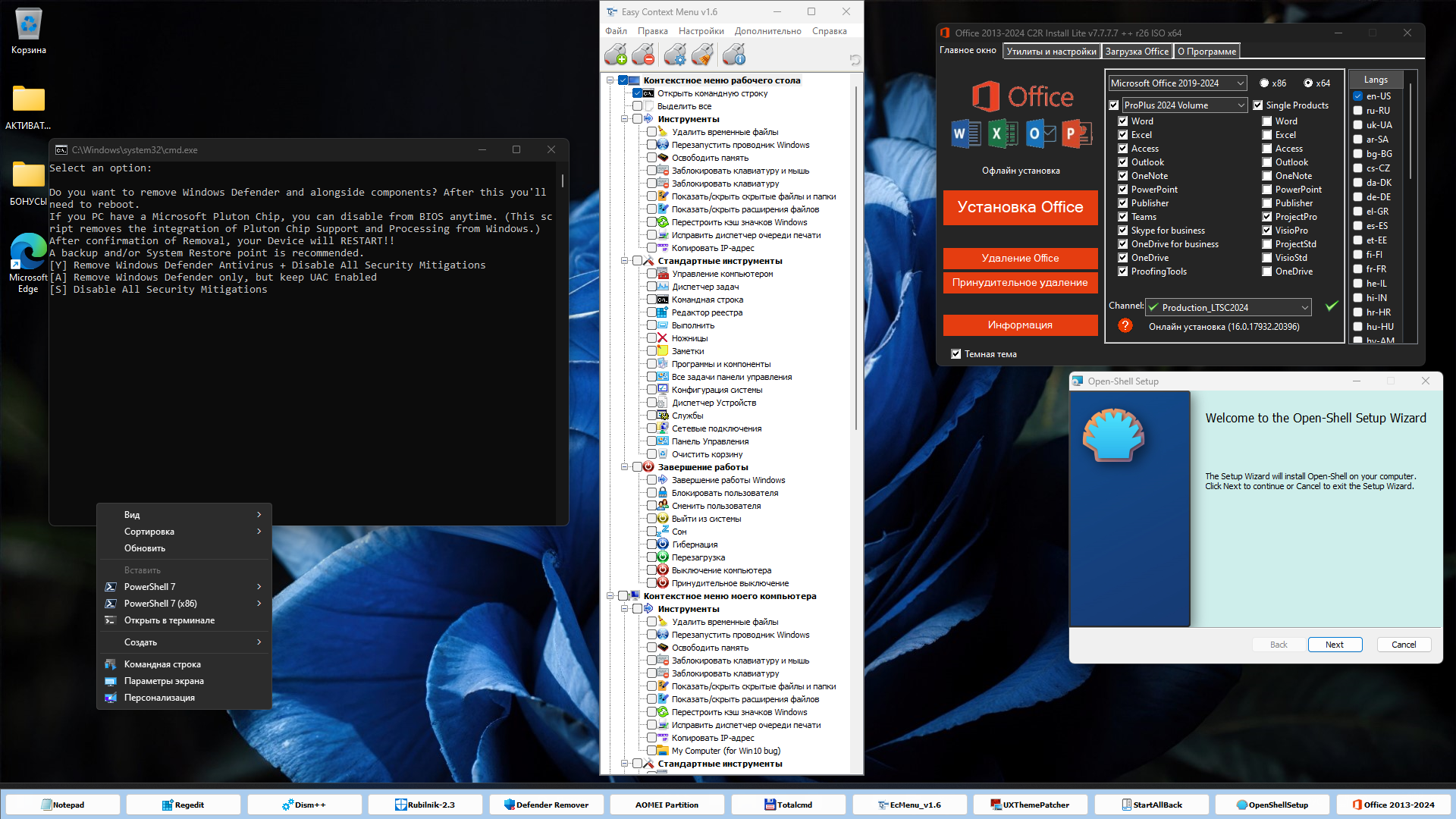Uncheck Publisher in ProPlus product list

click(x=1123, y=203)
